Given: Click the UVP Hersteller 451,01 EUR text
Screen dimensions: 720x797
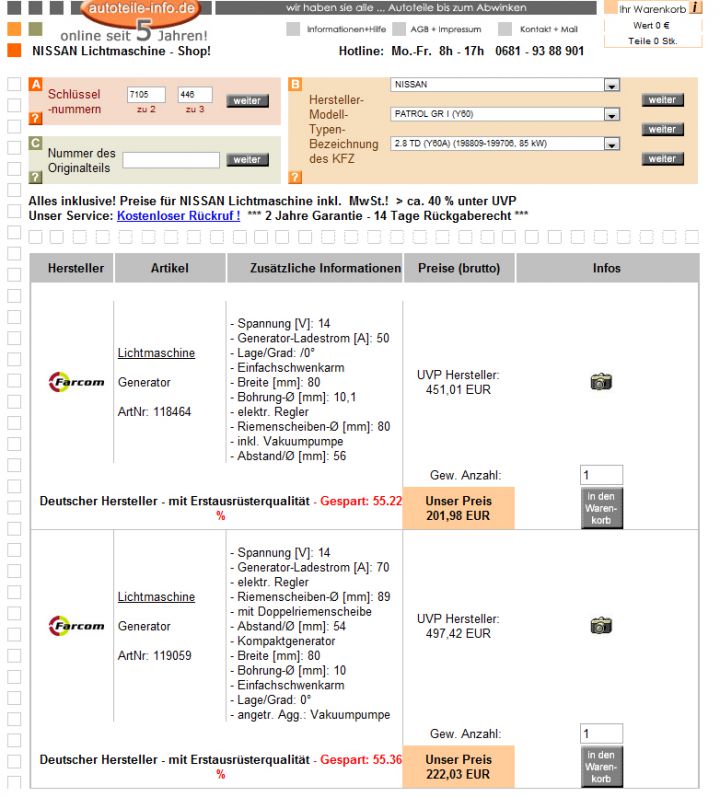Looking at the screenshot, I should pos(458,382).
